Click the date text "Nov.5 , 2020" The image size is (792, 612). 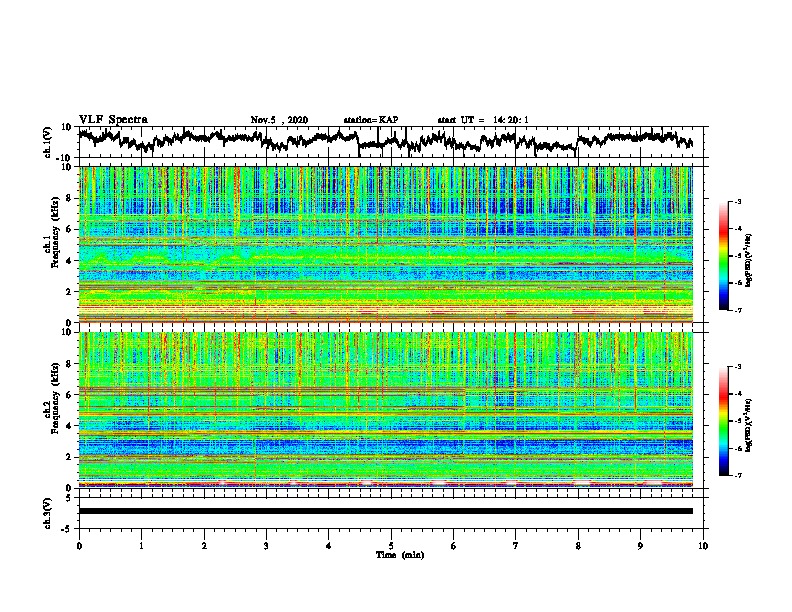click(x=279, y=120)
